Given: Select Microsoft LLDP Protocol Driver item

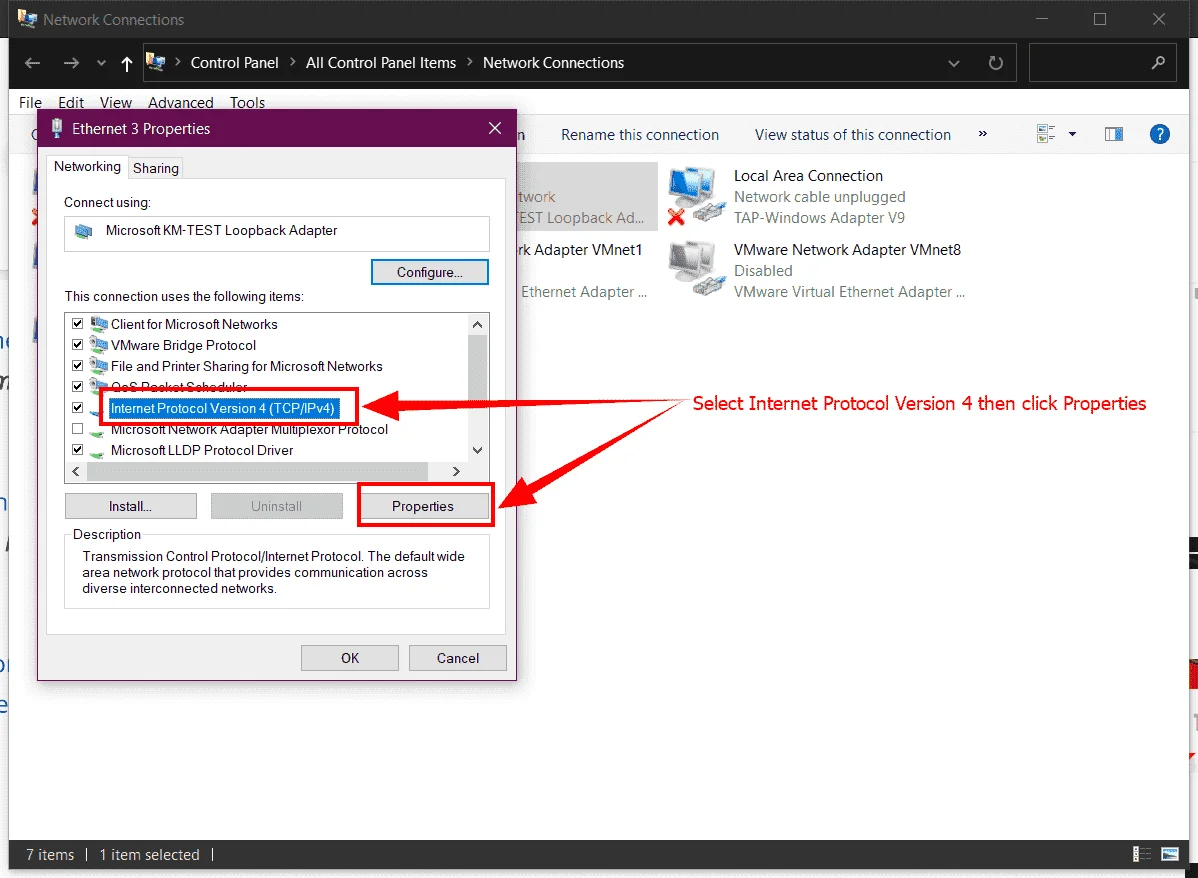Looking at the screenshot, I should point(202,450).
